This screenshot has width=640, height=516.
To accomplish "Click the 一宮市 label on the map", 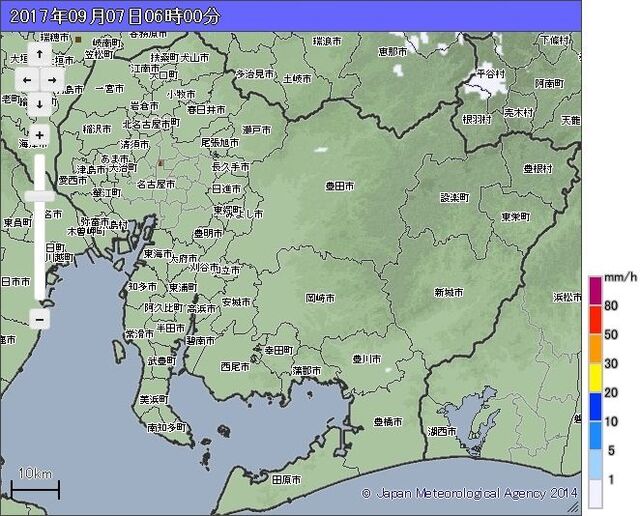I will point(109,89).
